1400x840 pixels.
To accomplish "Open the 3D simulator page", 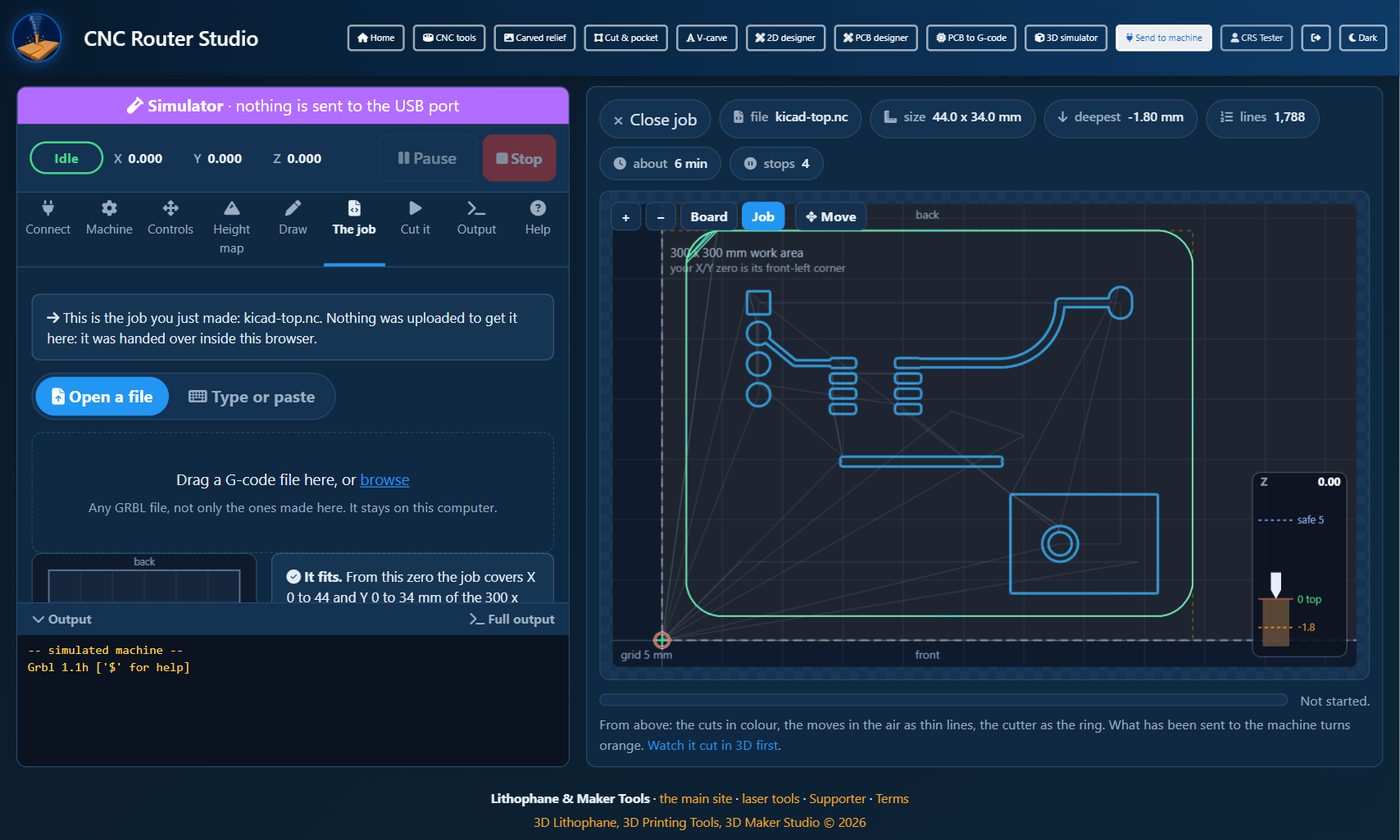I will [1066, 38].
